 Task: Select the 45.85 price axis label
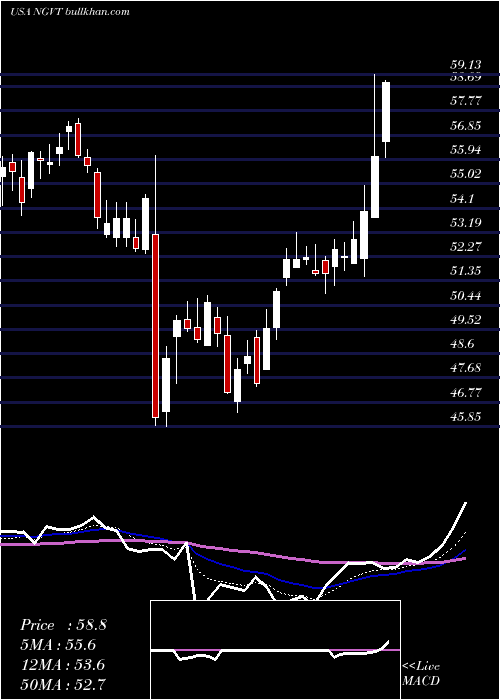coord(465,417)
